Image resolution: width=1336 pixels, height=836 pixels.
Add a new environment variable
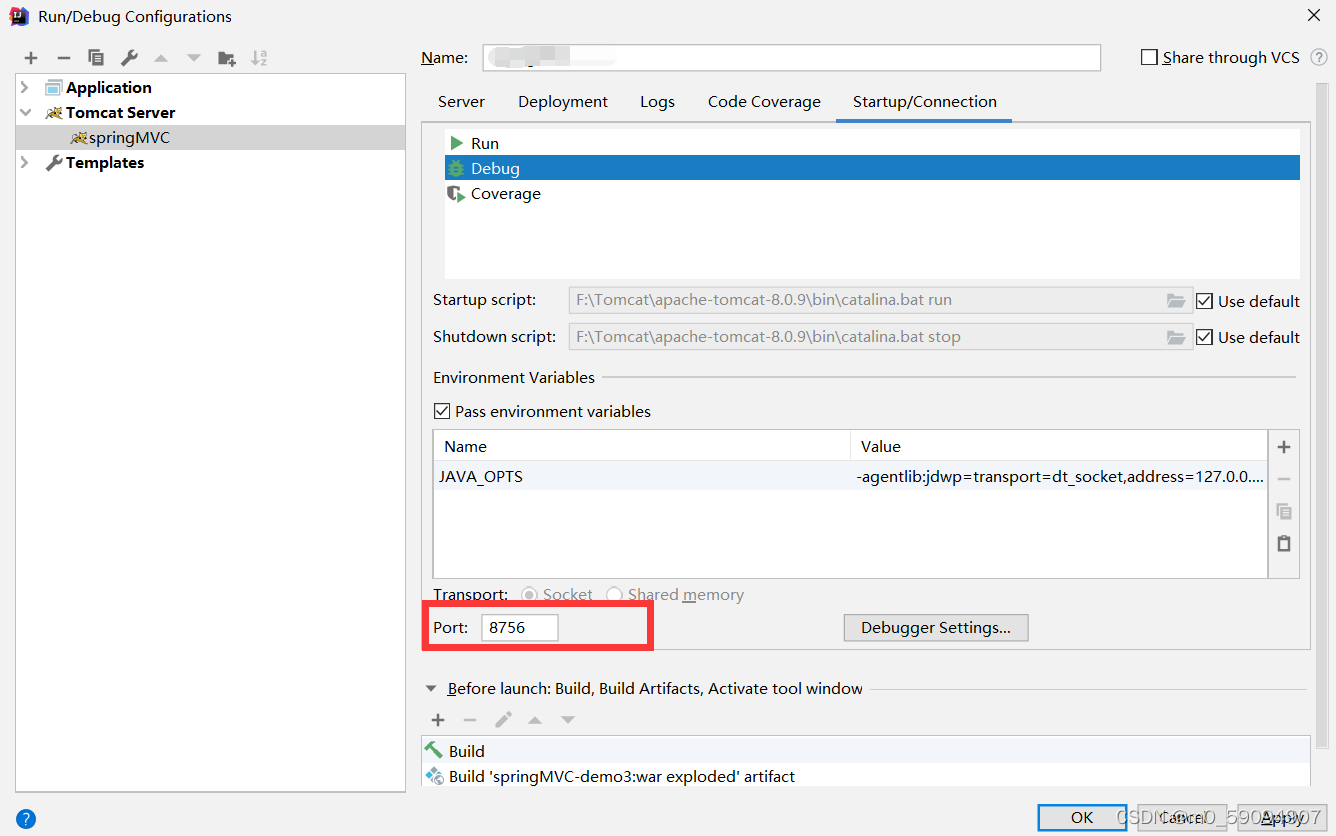(1284, 446)
